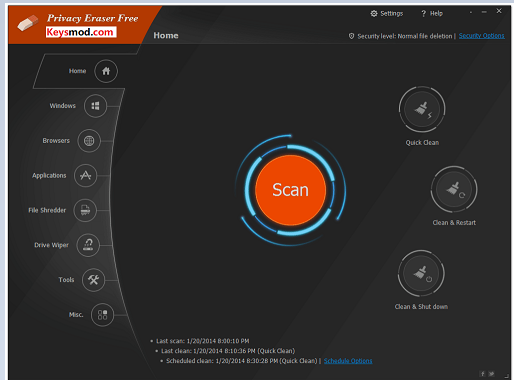This screenshot has width=514, height=380.
Task: Select the Applications label in sidebar
Action: coord(49,175)
